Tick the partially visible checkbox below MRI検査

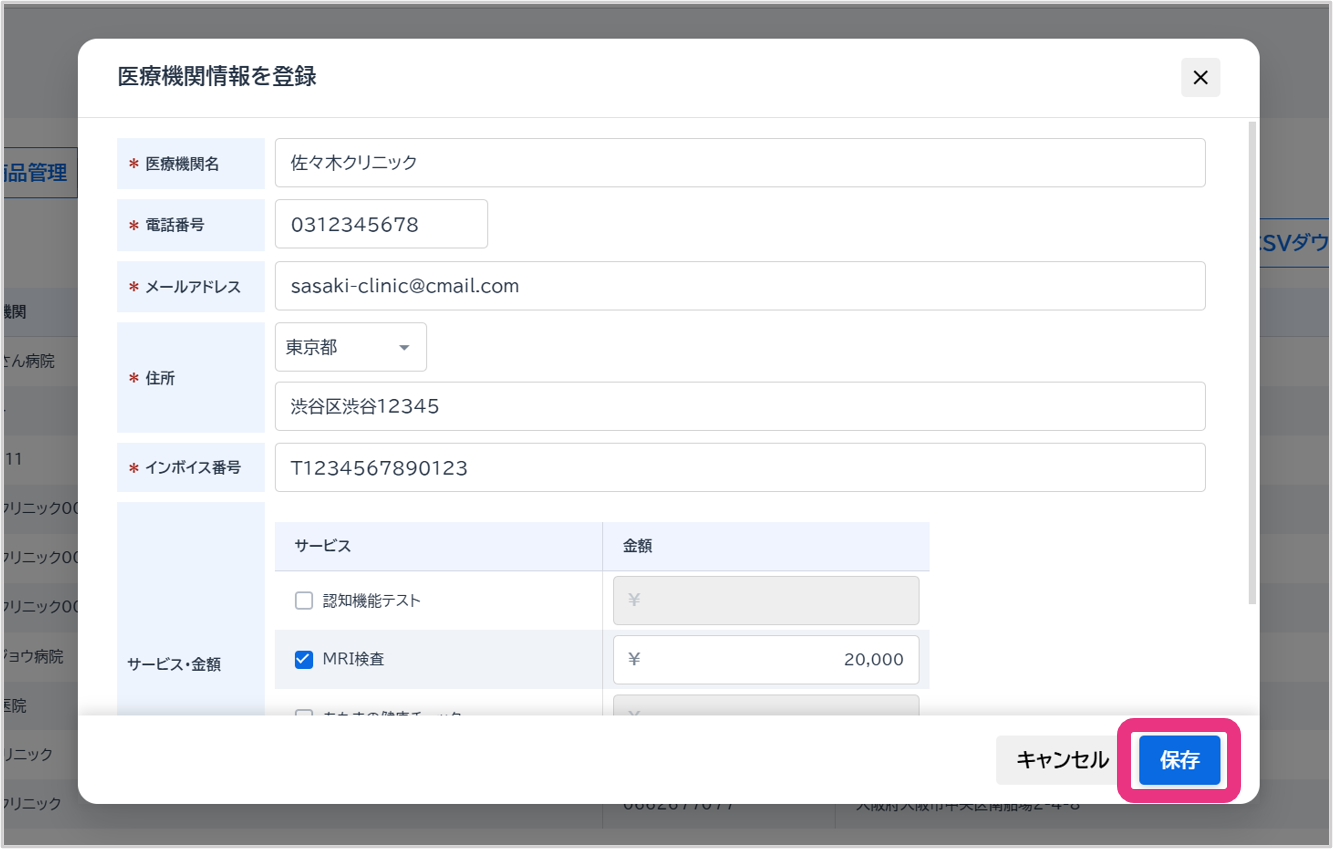coord(304,714)
